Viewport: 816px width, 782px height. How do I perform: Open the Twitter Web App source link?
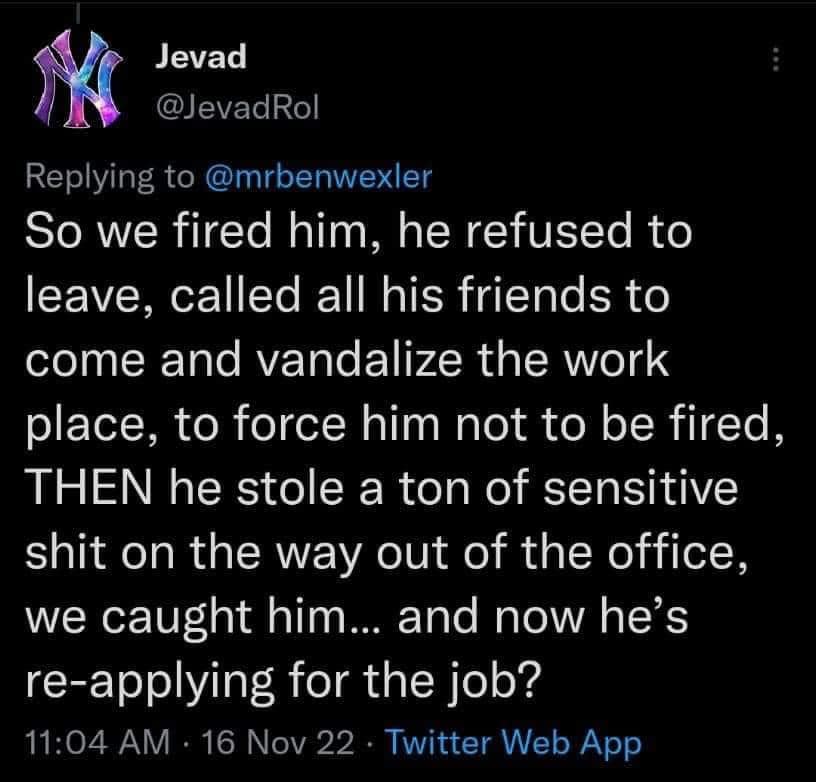(513, 743)
